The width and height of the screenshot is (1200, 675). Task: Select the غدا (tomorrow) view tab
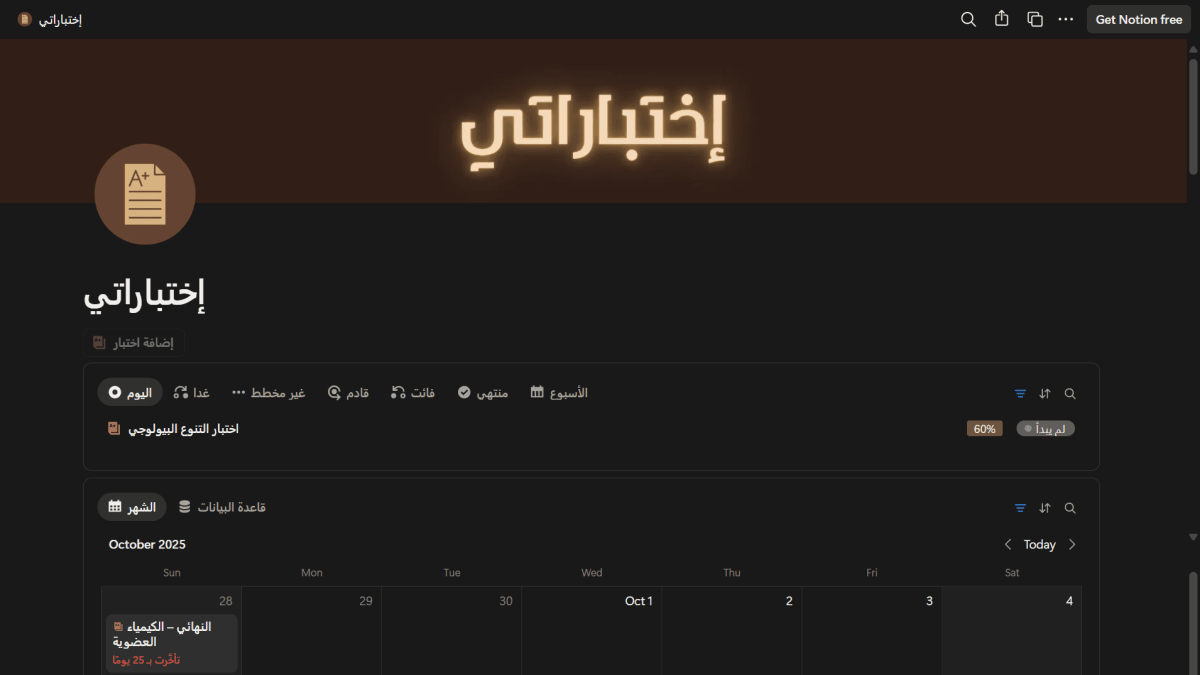click(190, 392)
